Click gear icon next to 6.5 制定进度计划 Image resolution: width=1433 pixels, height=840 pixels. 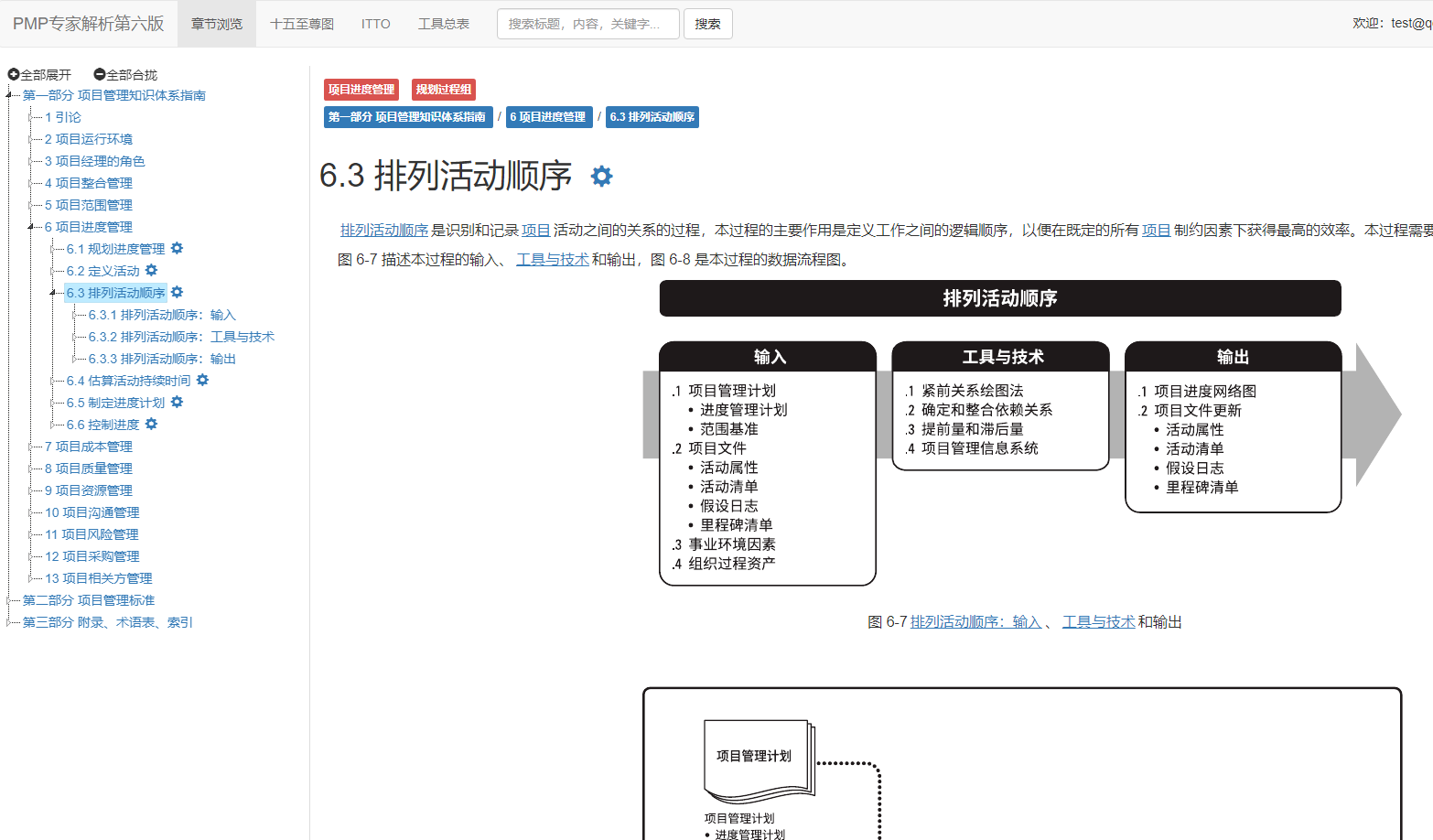point(178,402)
